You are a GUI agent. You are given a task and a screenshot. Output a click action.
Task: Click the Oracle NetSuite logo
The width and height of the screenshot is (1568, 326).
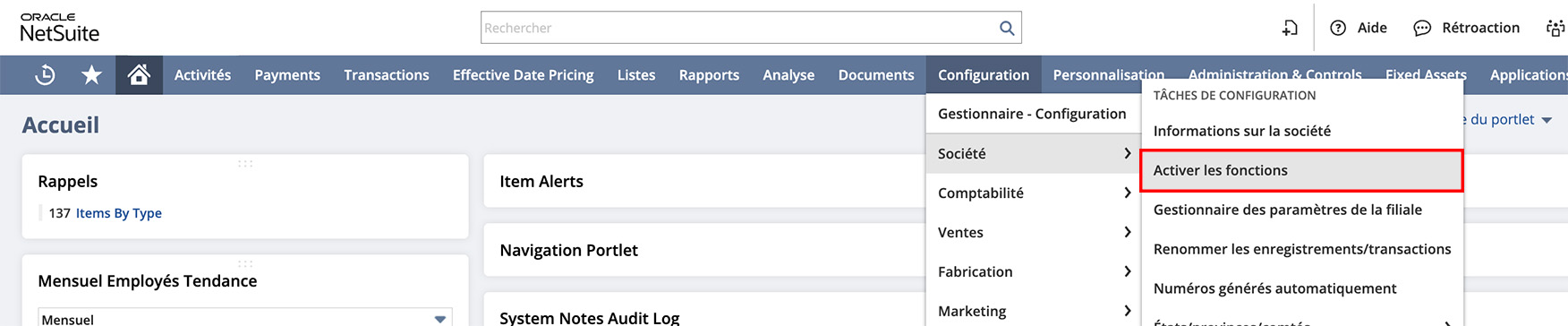[x=60, y=28]
